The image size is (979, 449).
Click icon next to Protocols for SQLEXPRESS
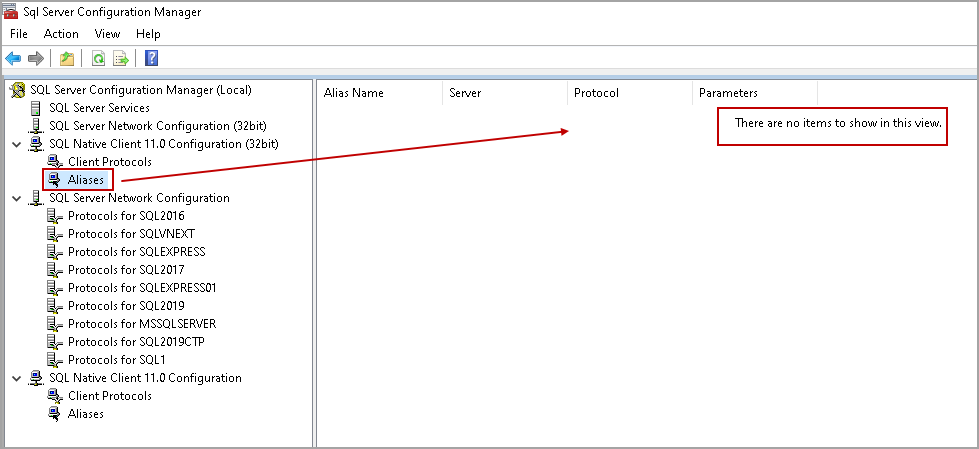pos(55,252)
